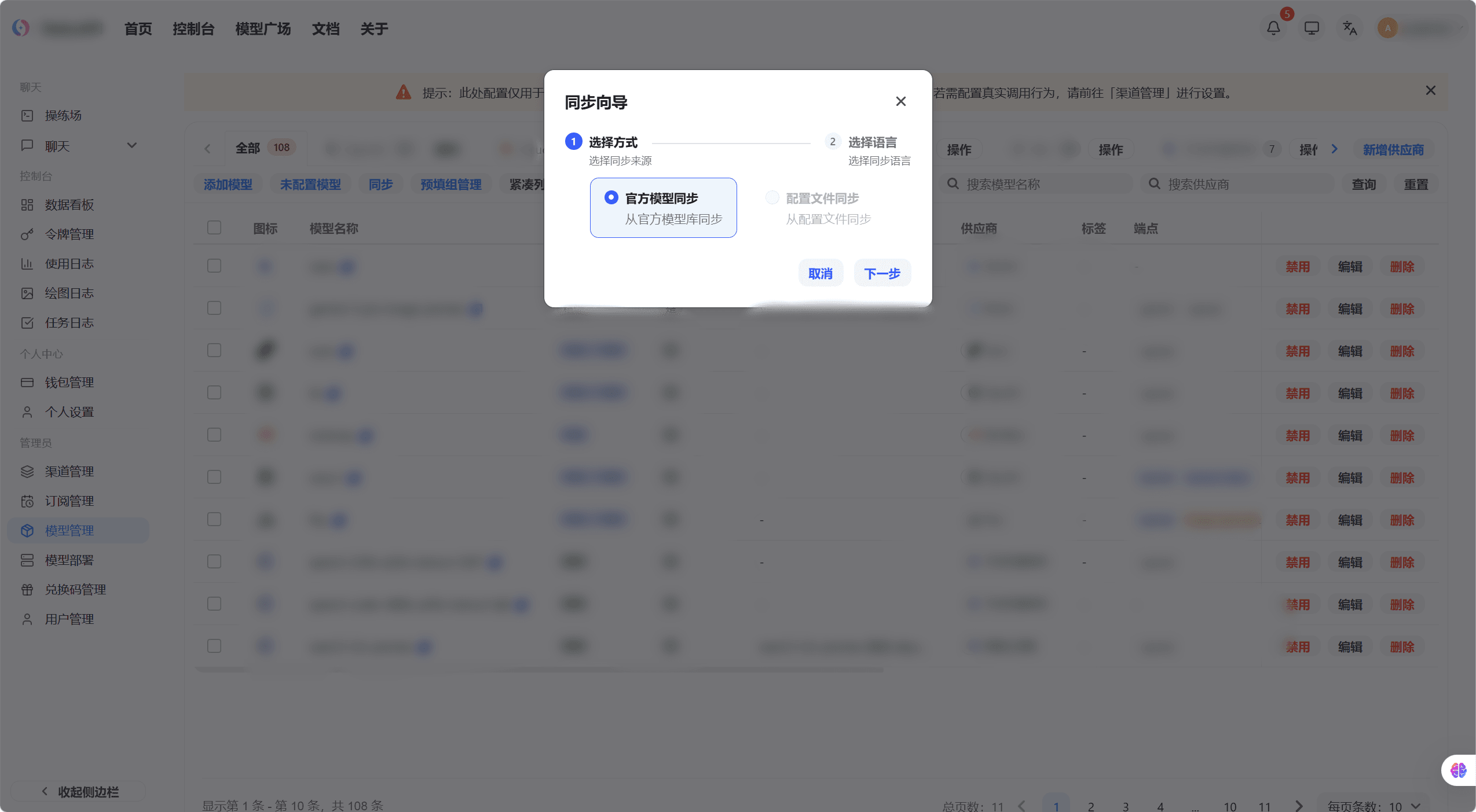Collapse the 聊天 section chevron

(131, 145)
